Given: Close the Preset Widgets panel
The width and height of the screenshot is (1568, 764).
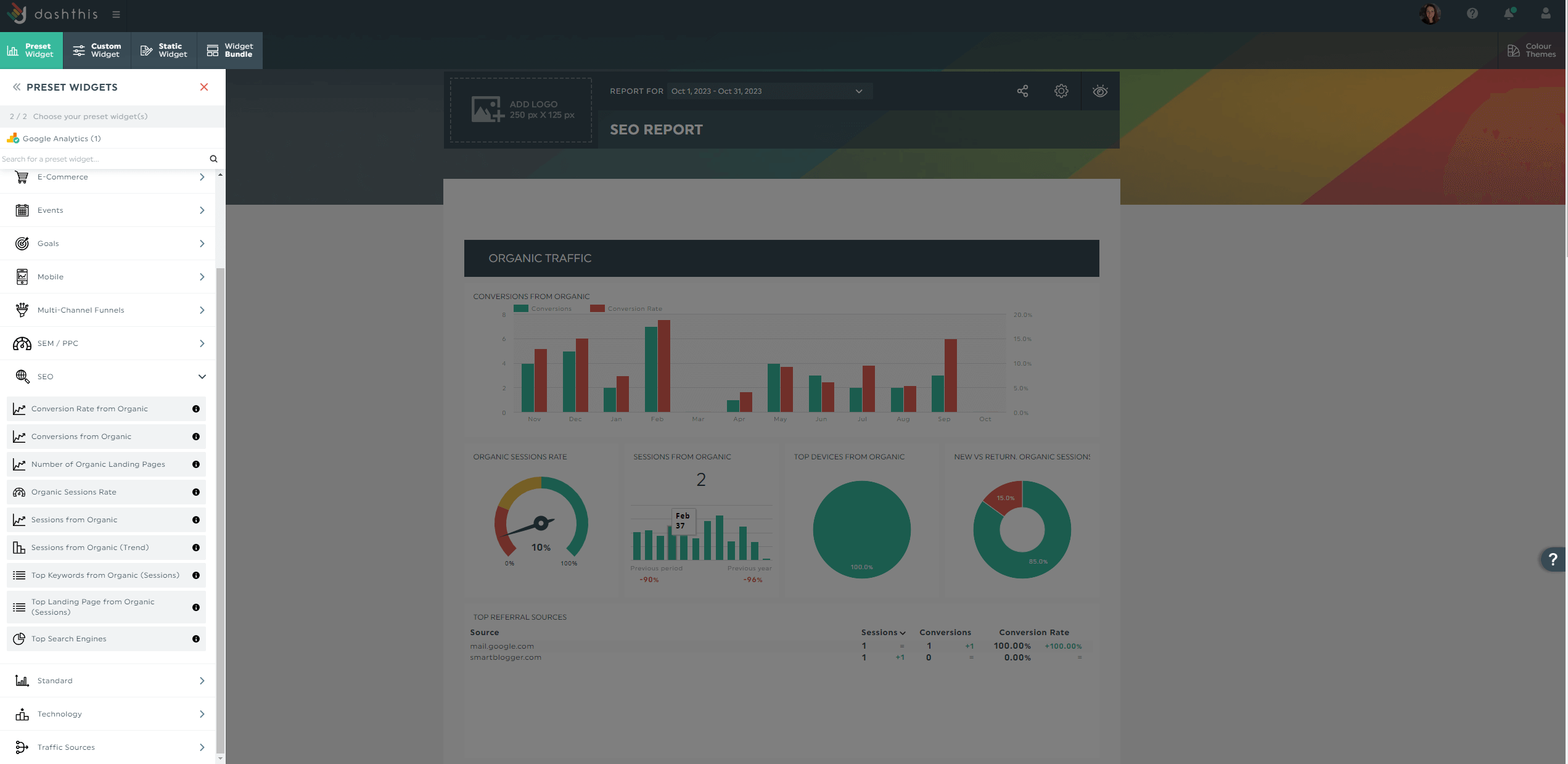Looking at the screenshot, I should coord(204,87).
